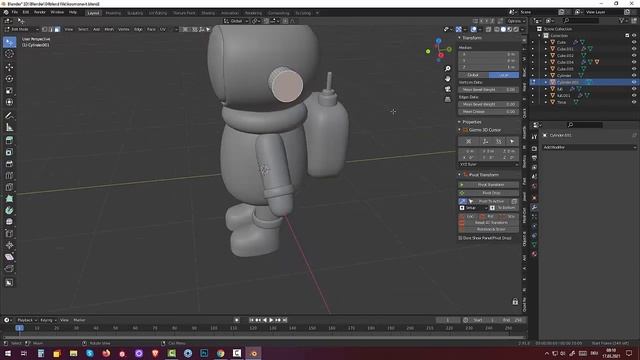Image resolution: width=640 pixels, height=360 pixels.
Task: Activate the Rotate tool
Action: (9, 79)
